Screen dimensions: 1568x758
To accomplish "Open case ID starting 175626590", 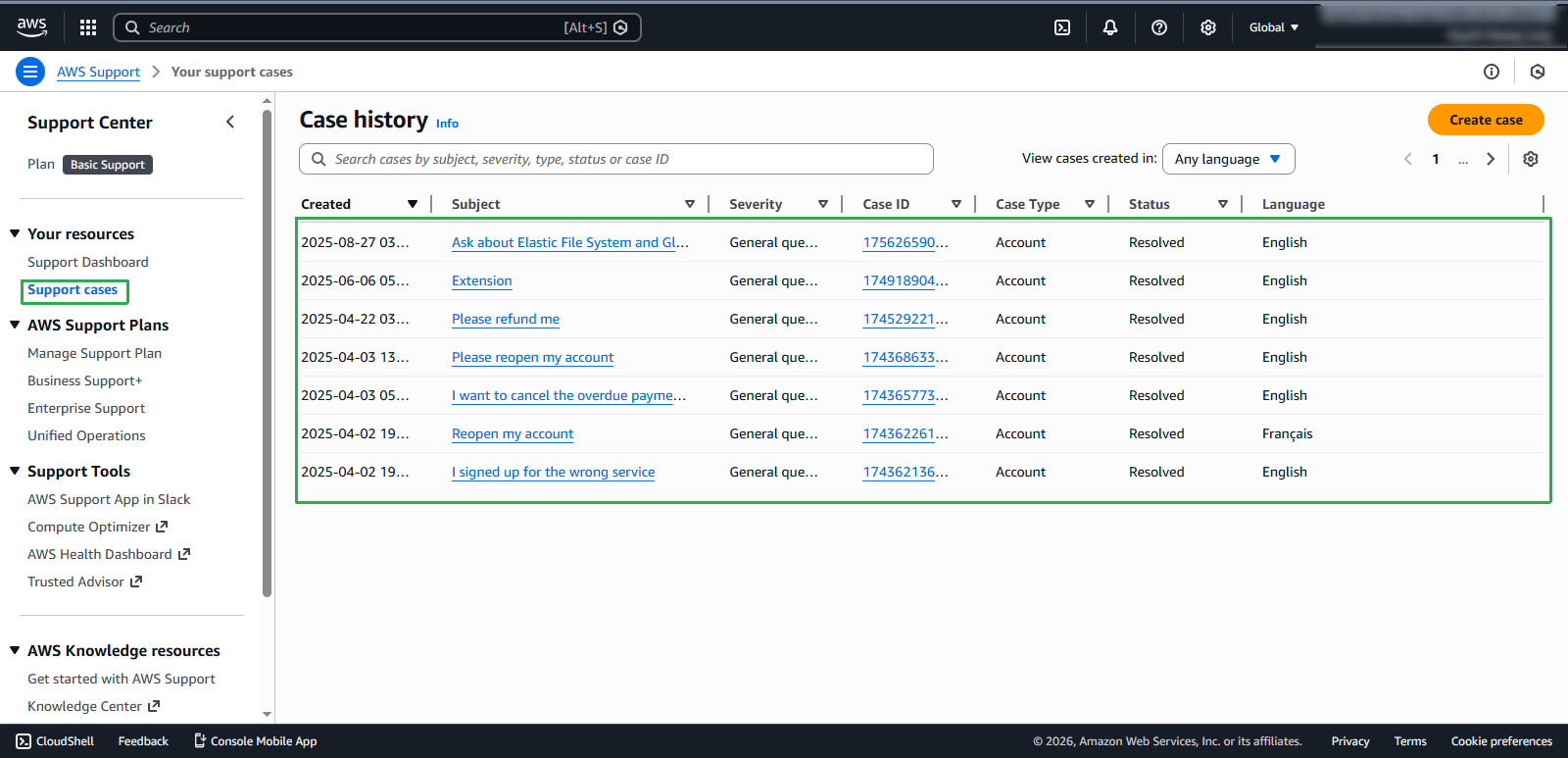I will coord(906,242).
